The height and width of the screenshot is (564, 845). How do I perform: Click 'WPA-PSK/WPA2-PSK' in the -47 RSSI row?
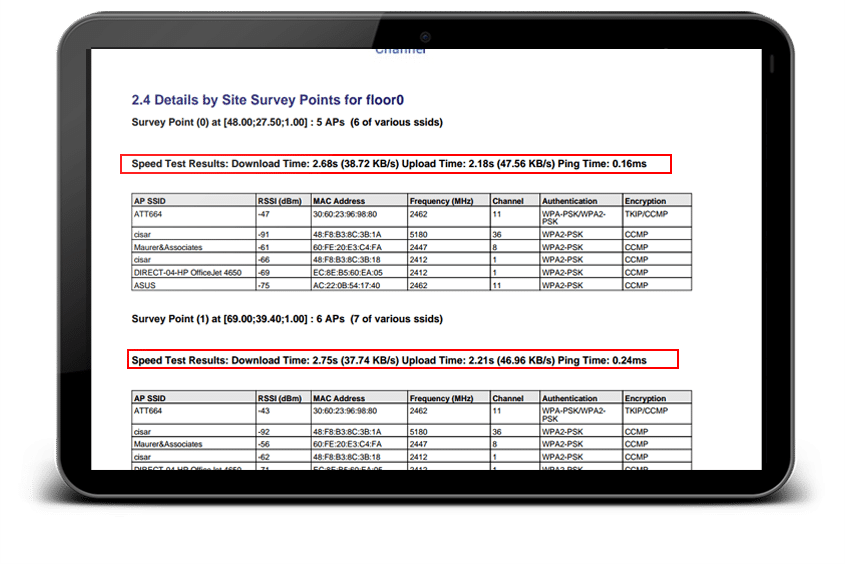tap(574, 218)
